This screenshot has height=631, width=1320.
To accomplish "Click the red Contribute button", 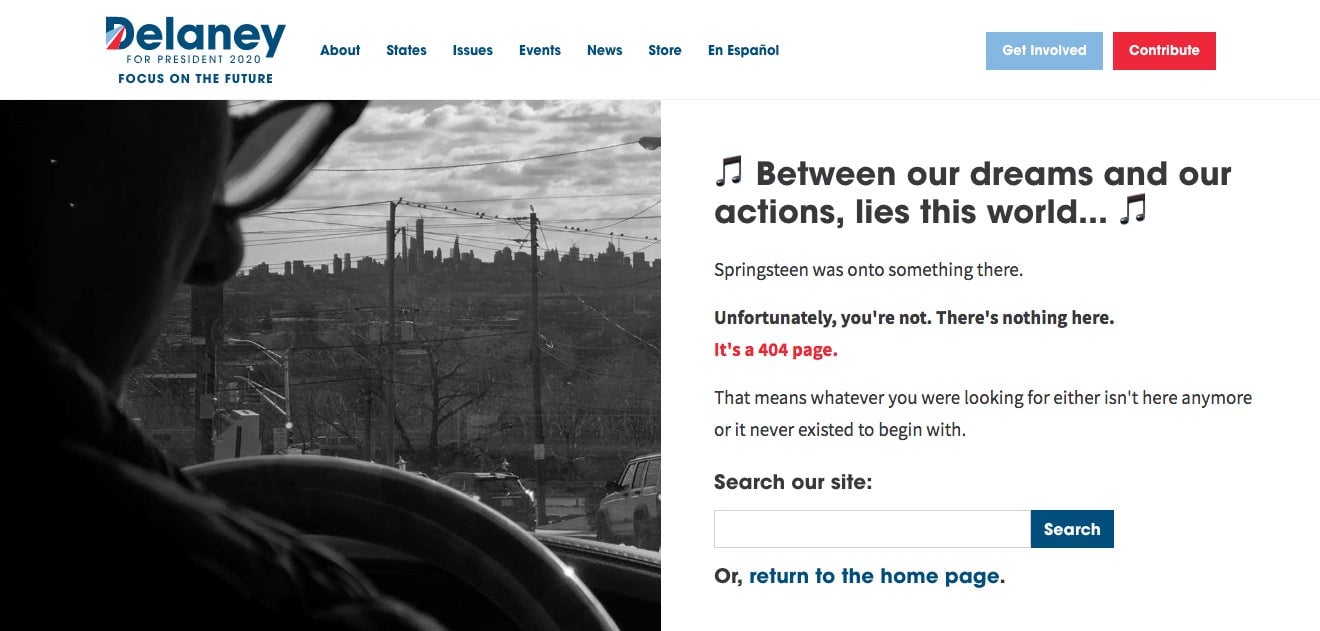I will tap(1164, 51).
